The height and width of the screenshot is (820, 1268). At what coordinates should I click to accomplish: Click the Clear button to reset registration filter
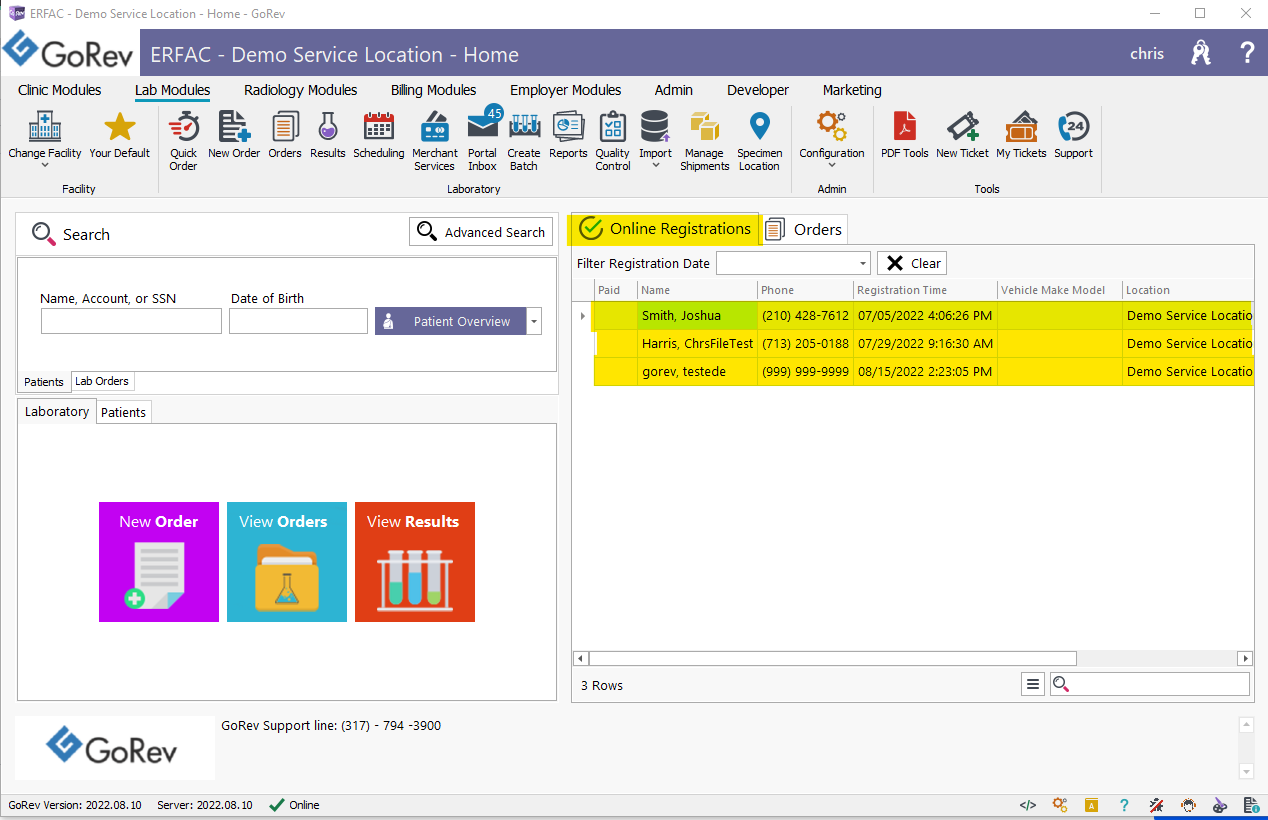tap(911, 263)
